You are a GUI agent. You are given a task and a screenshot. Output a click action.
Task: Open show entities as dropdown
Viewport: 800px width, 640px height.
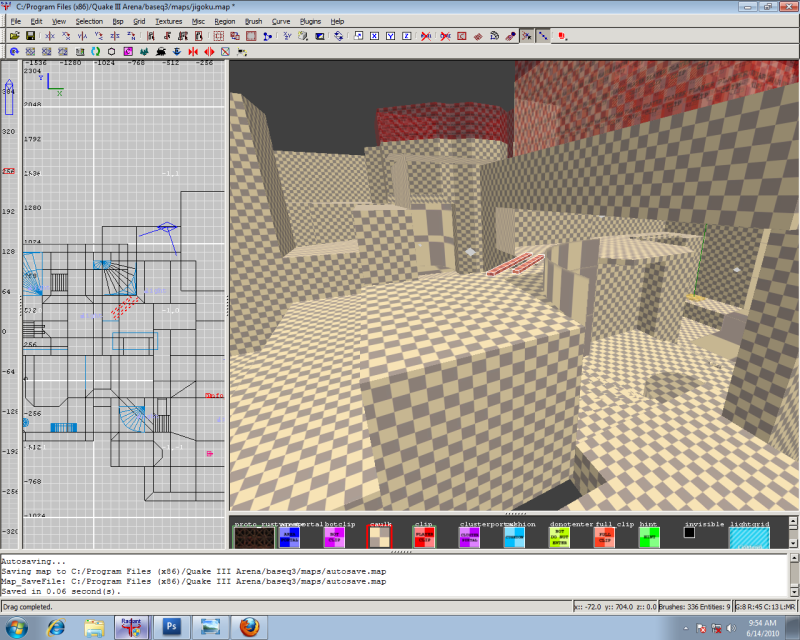562,36
